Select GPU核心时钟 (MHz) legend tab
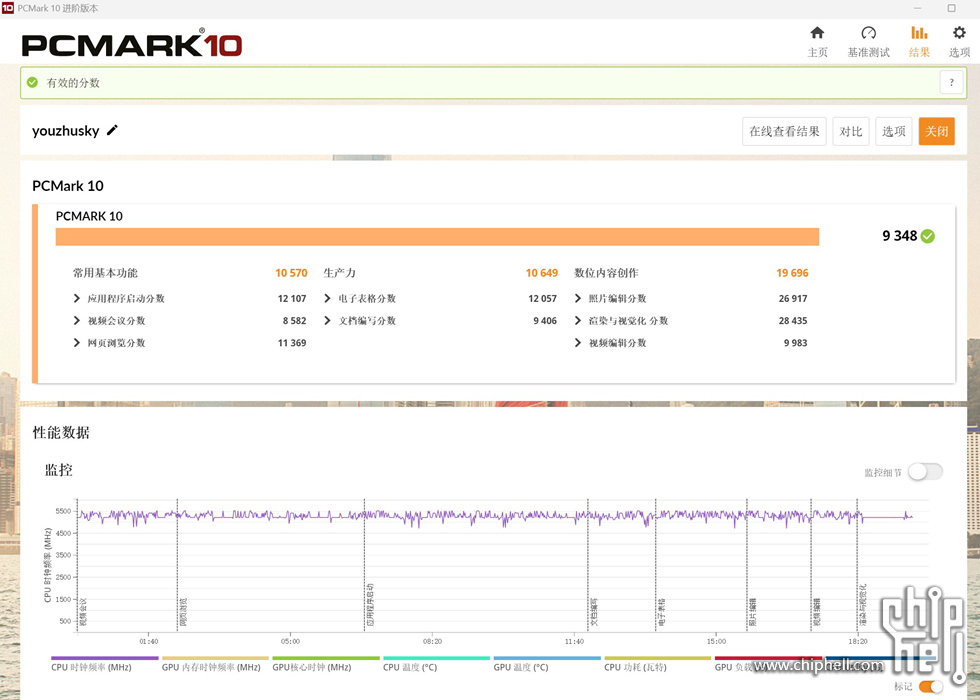Image resolution: width=980 pixels, height=700 pixels. pyautogui.click(x=326, y=664)
